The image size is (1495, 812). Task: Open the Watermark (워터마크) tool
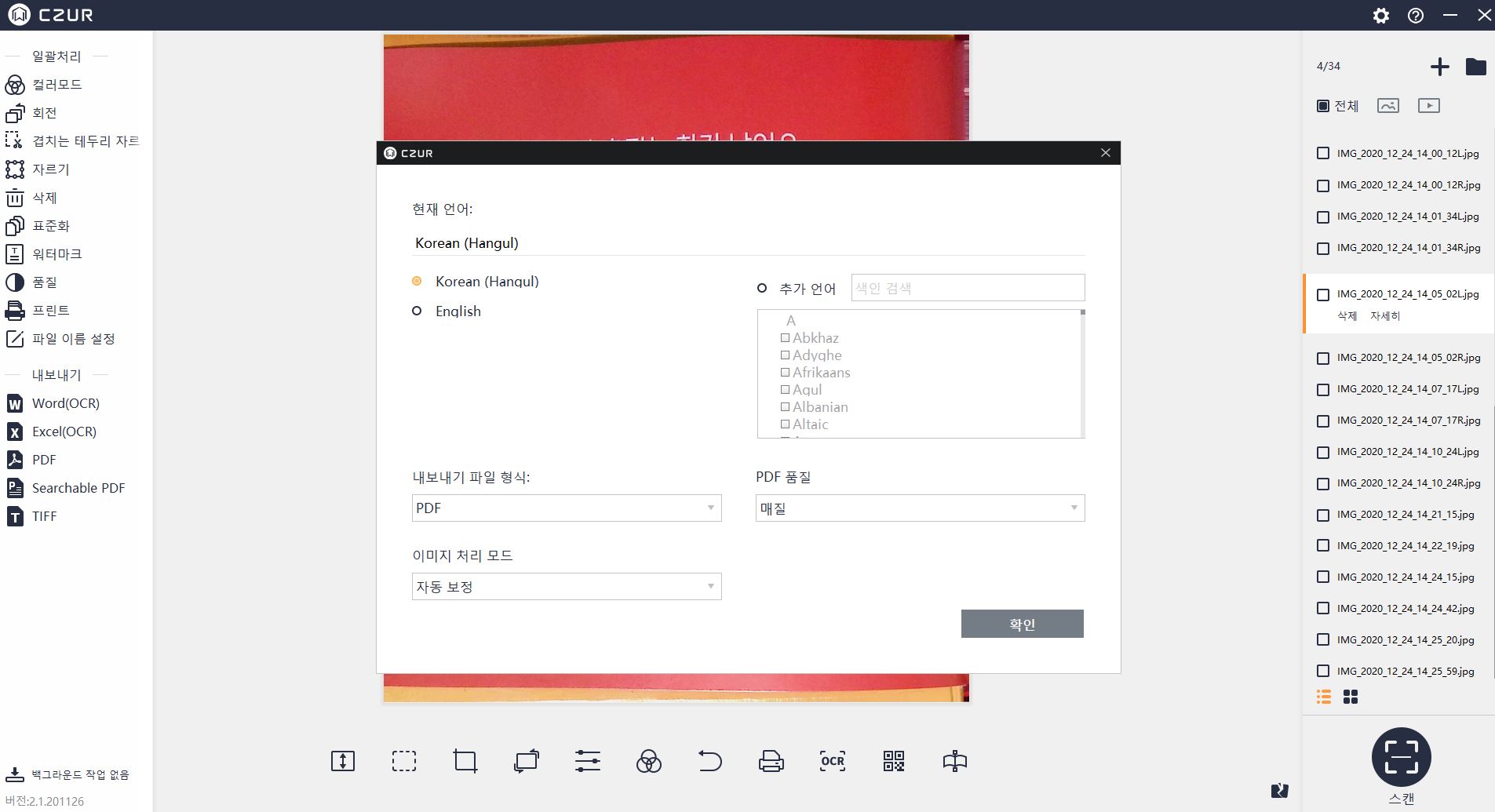44,254
